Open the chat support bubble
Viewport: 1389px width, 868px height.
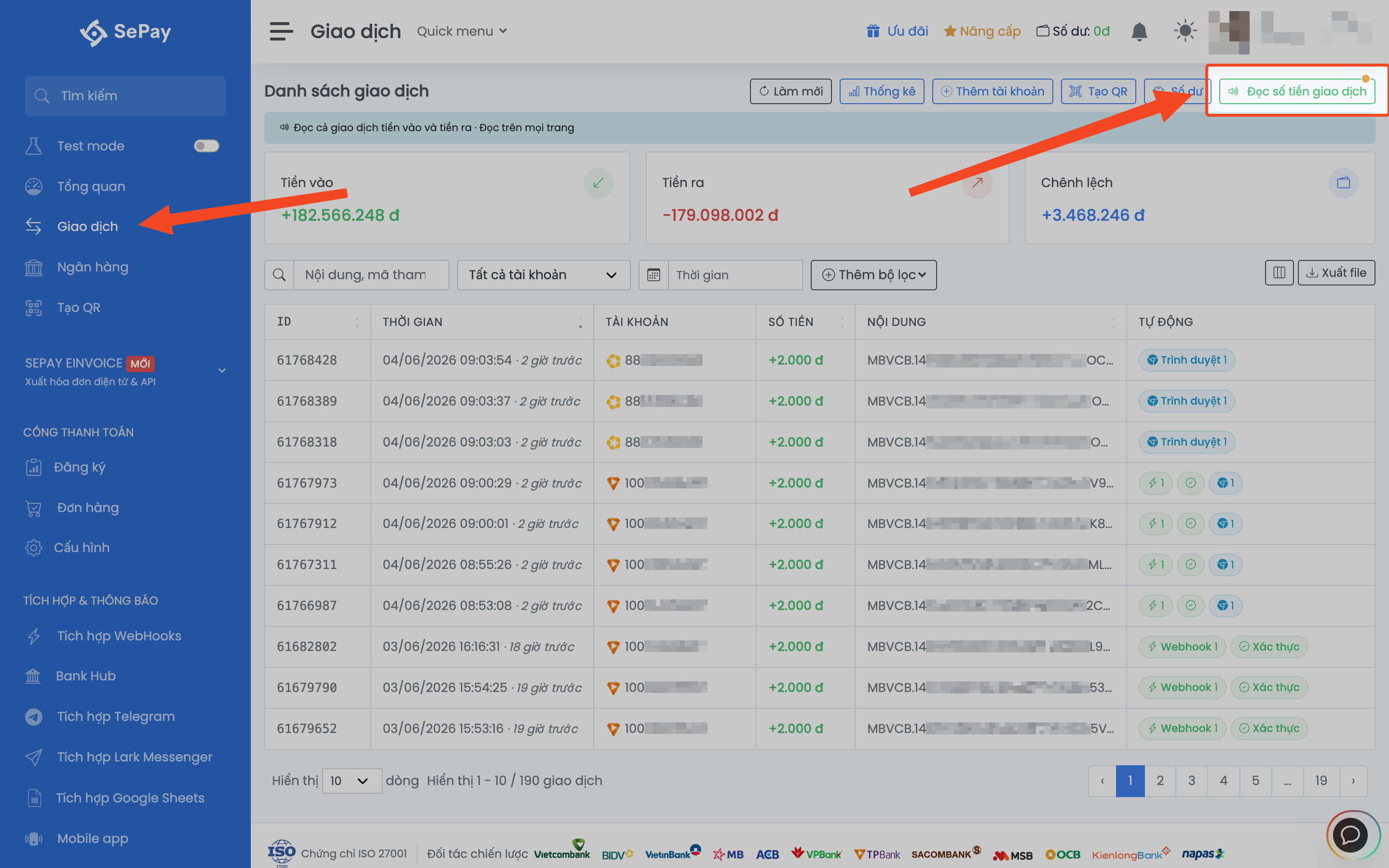coord(1350,835)
